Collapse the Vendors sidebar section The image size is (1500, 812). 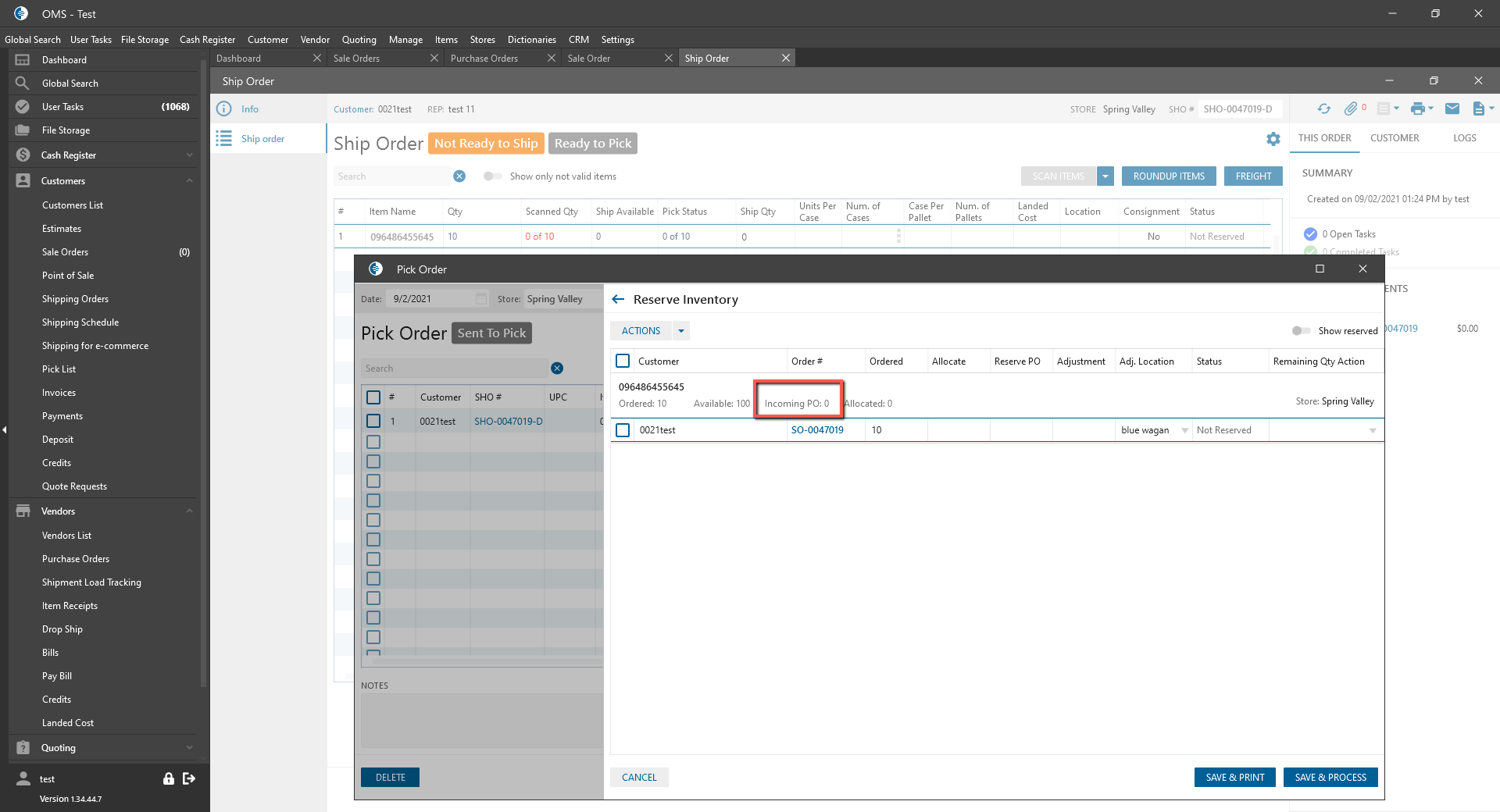pos(190,511)
